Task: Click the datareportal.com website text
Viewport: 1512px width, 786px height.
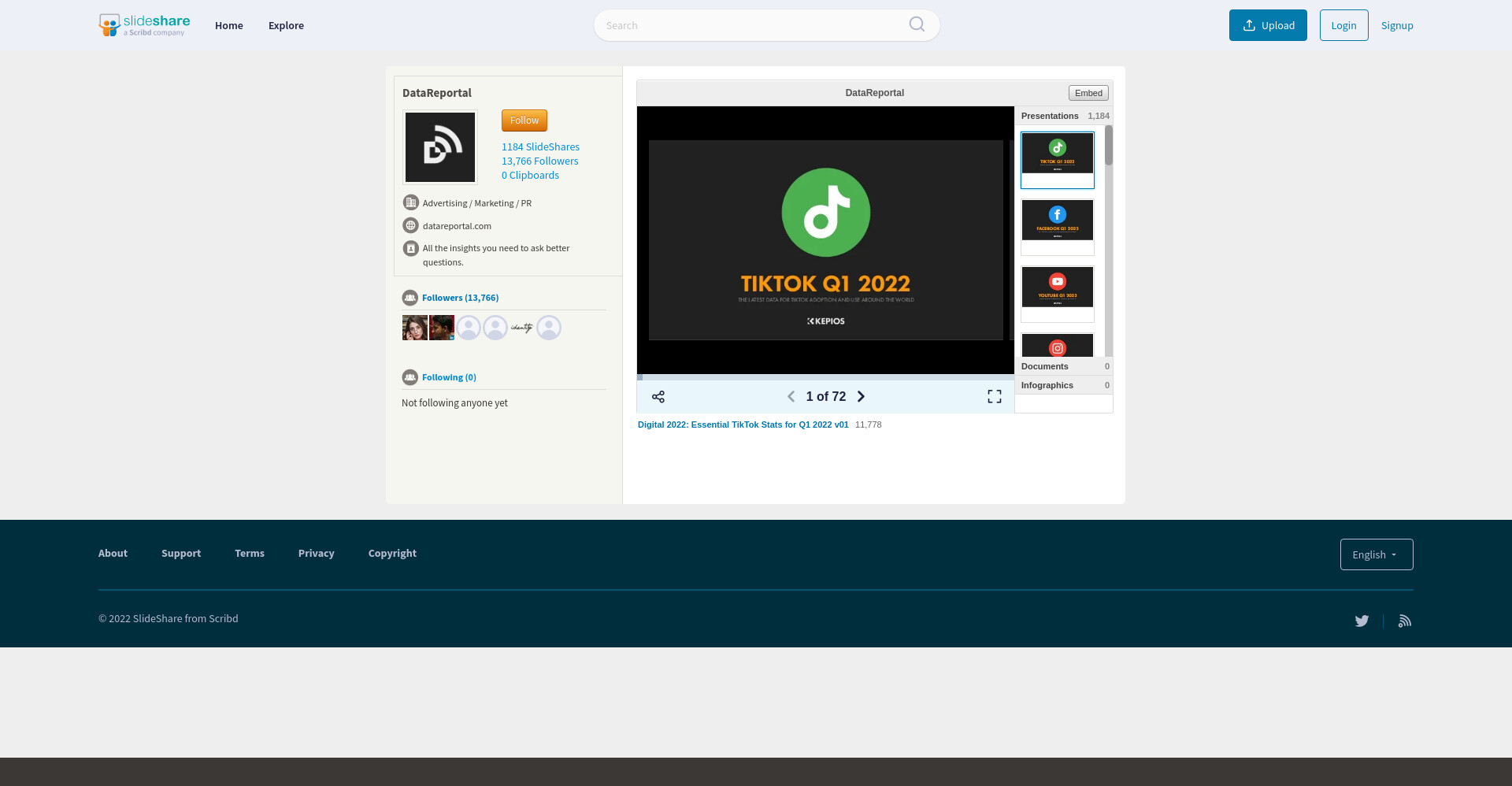Action: [x=457, y=226]
